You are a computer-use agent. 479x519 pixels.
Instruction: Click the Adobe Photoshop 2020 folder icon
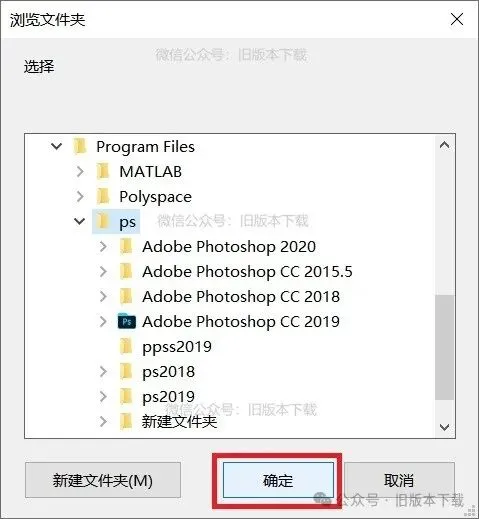pyautogui.click(x=126, y=247)
